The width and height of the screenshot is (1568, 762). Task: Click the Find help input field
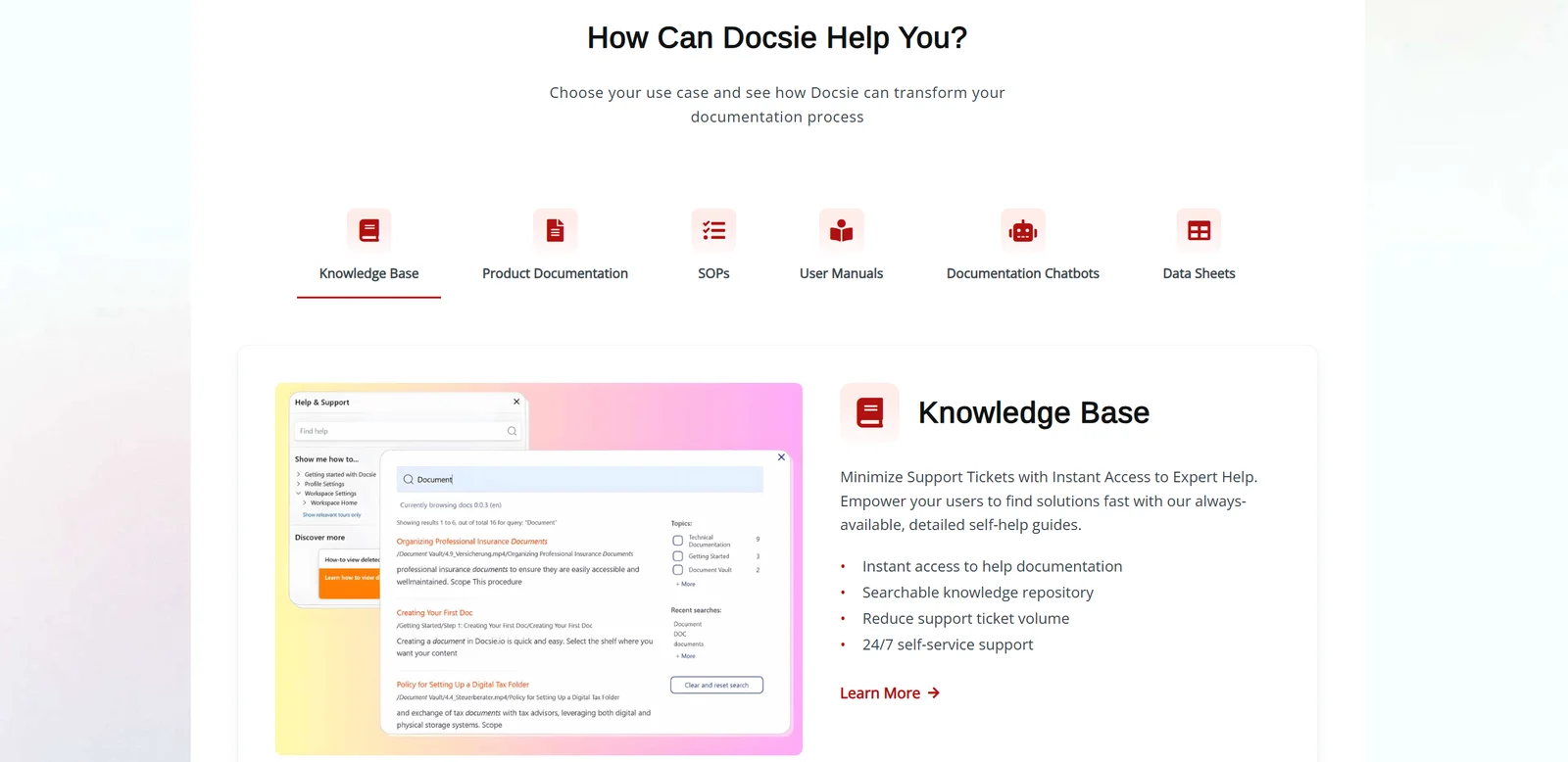[x=408, y=431]
